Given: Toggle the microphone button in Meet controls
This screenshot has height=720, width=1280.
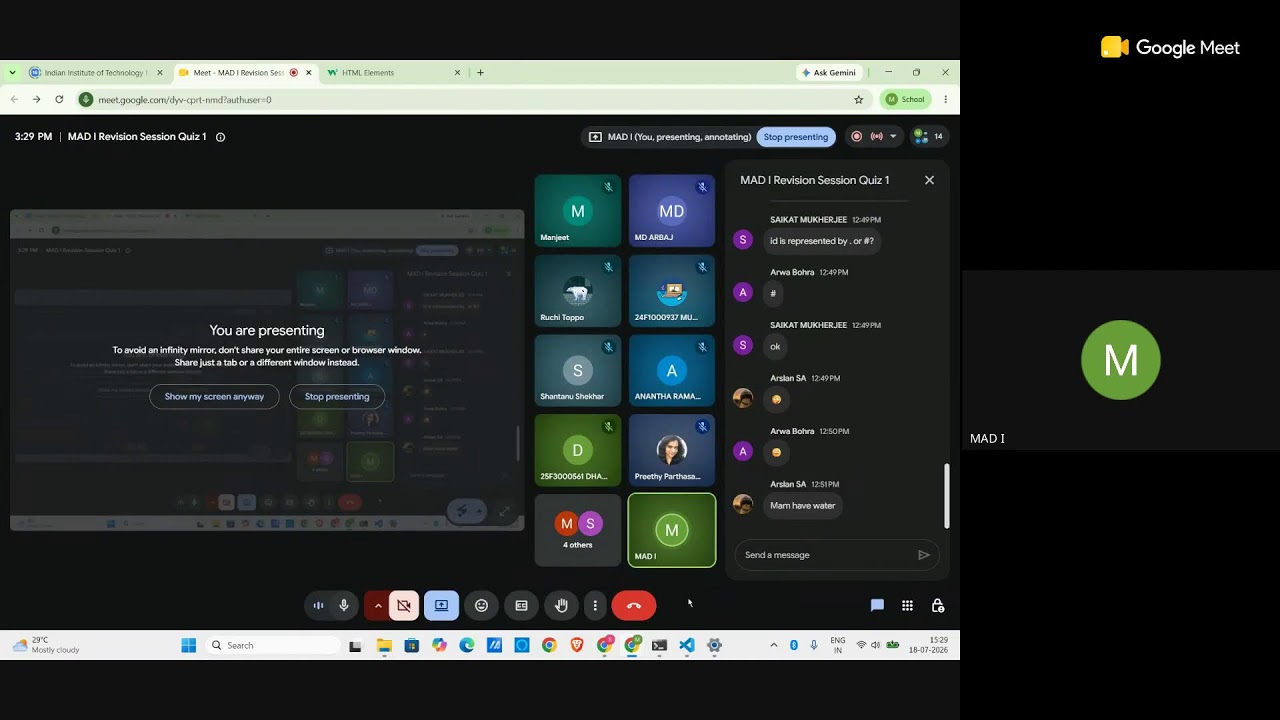Looking at the screenshot, I should pyautogui.click(x=344, y=605).
